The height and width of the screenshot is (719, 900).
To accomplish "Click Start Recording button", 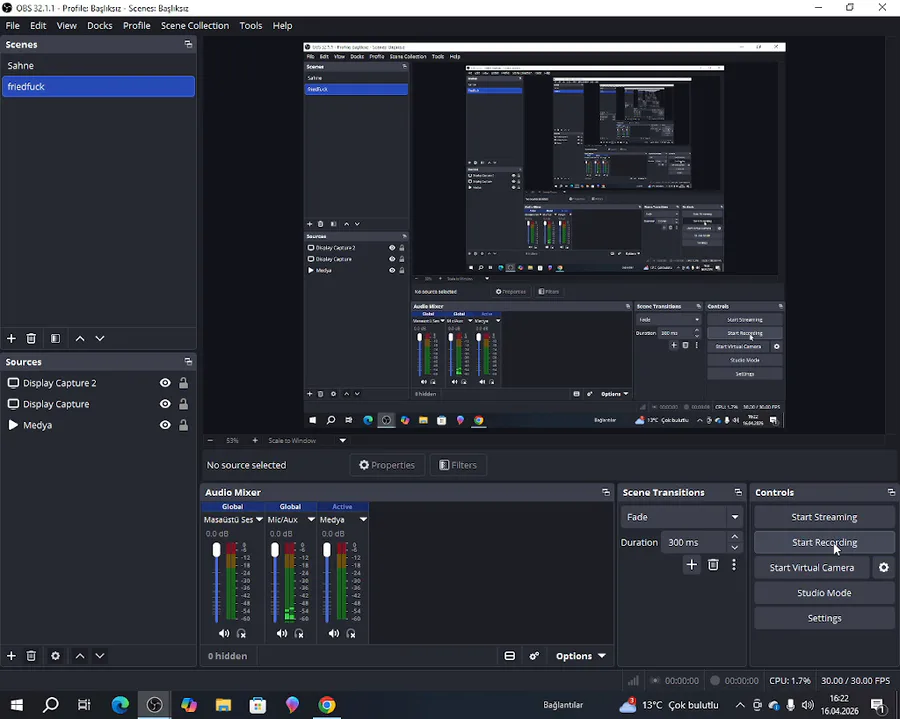I will 824,542.
